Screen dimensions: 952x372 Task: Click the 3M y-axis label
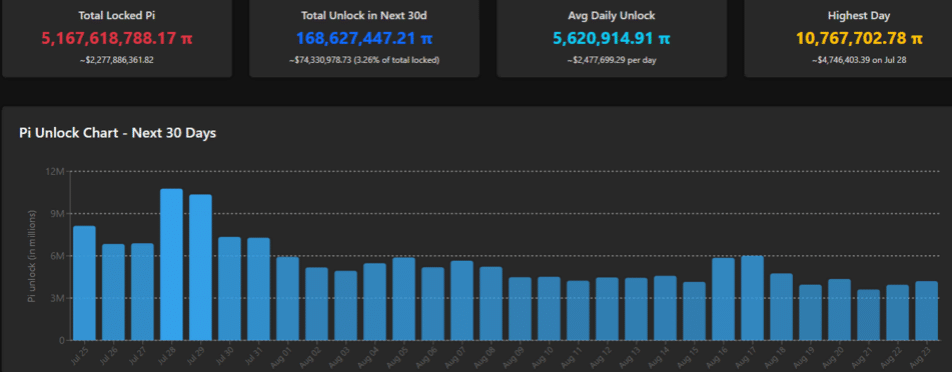[x=58, y=298]
